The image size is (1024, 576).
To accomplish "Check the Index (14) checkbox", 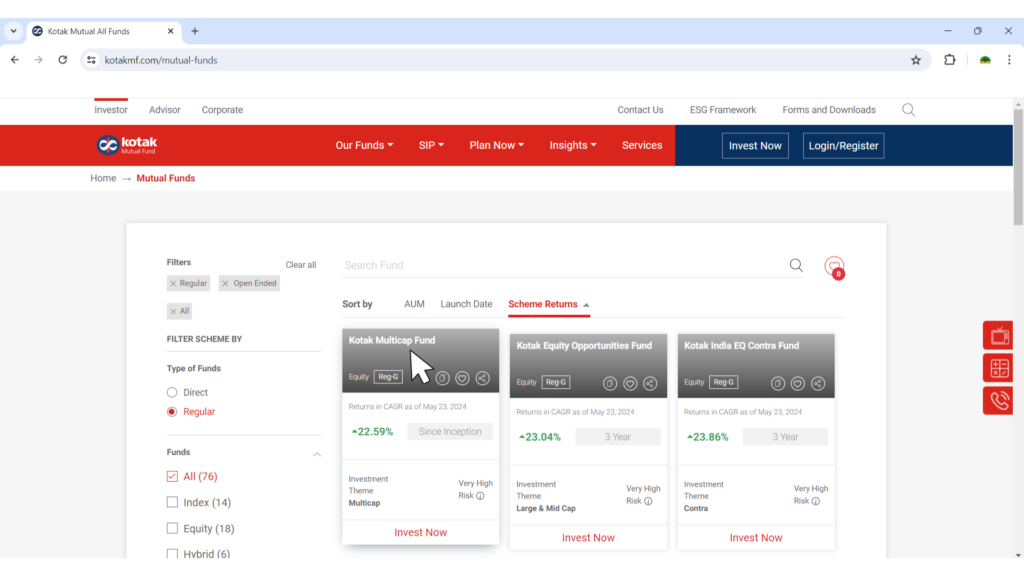I will pyautogui.click(x=172, y=502).
